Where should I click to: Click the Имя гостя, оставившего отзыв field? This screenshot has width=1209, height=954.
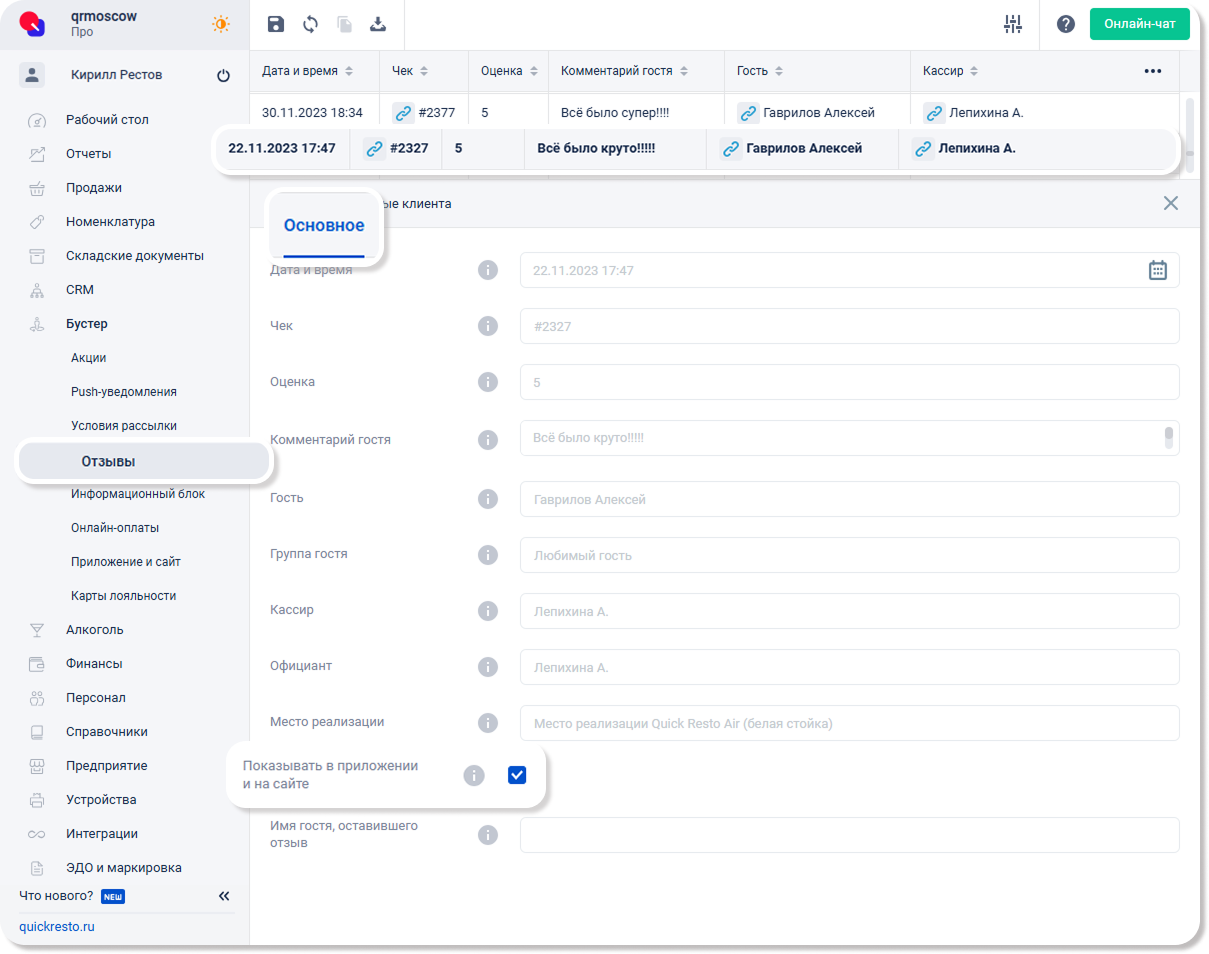pos(849,835)
